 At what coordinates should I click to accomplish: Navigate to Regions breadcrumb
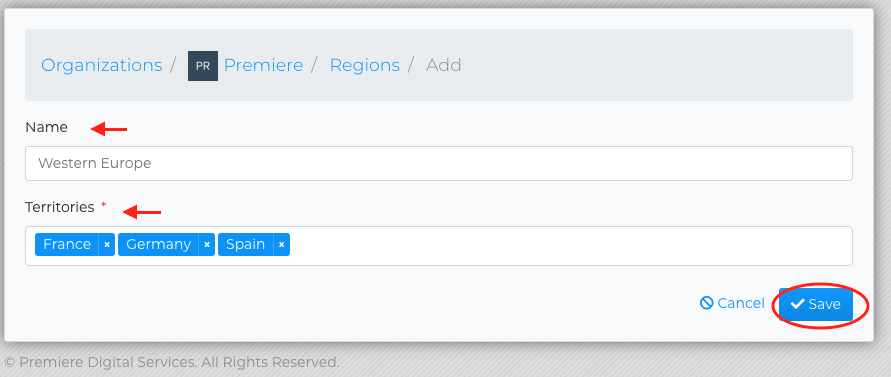[365, 65]
